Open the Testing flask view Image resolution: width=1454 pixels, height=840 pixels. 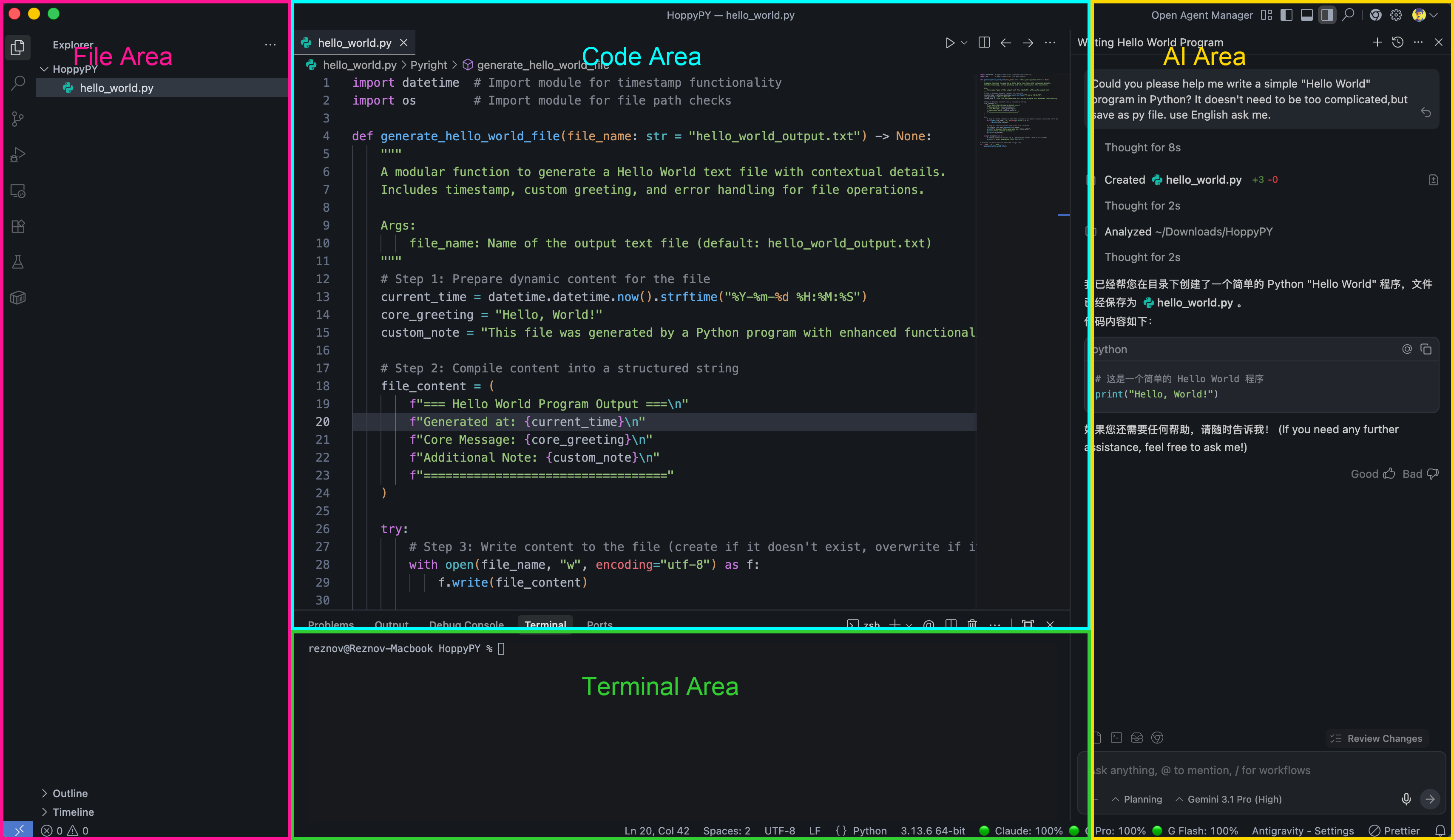[18, 262]
